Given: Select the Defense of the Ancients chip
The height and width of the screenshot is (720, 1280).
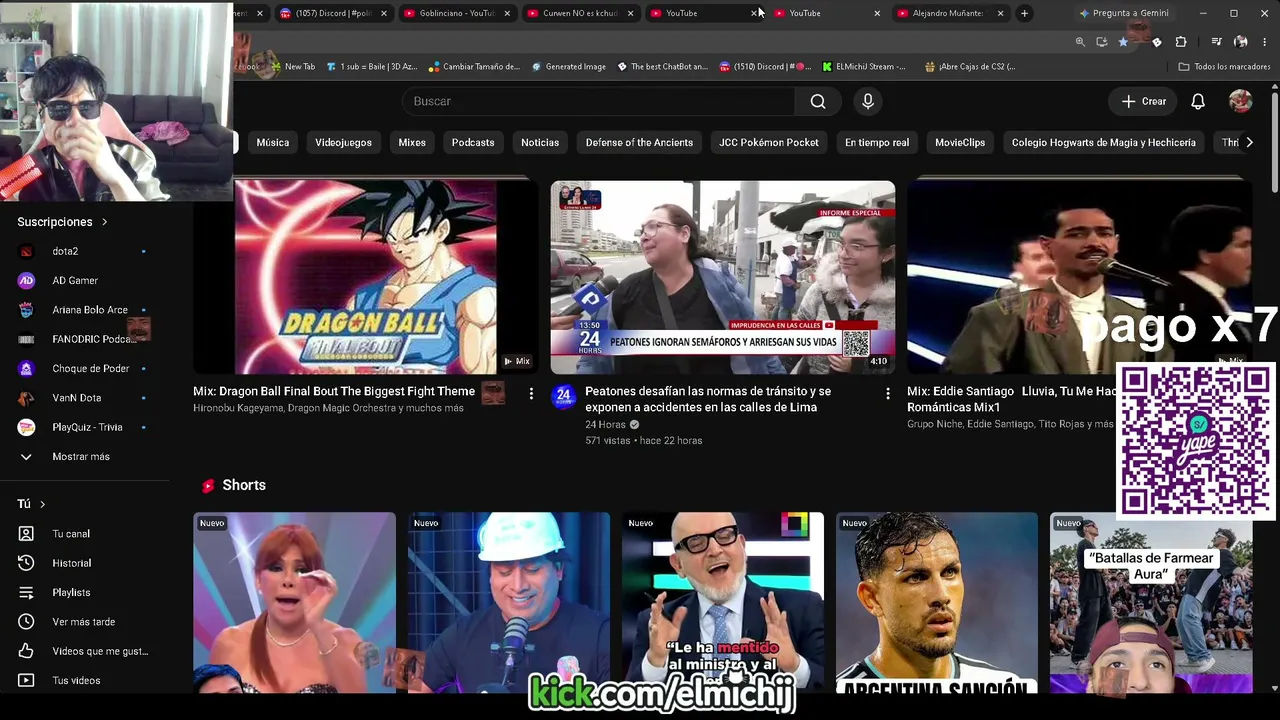Looking at the screenshot, I should (x=639, y=142).
